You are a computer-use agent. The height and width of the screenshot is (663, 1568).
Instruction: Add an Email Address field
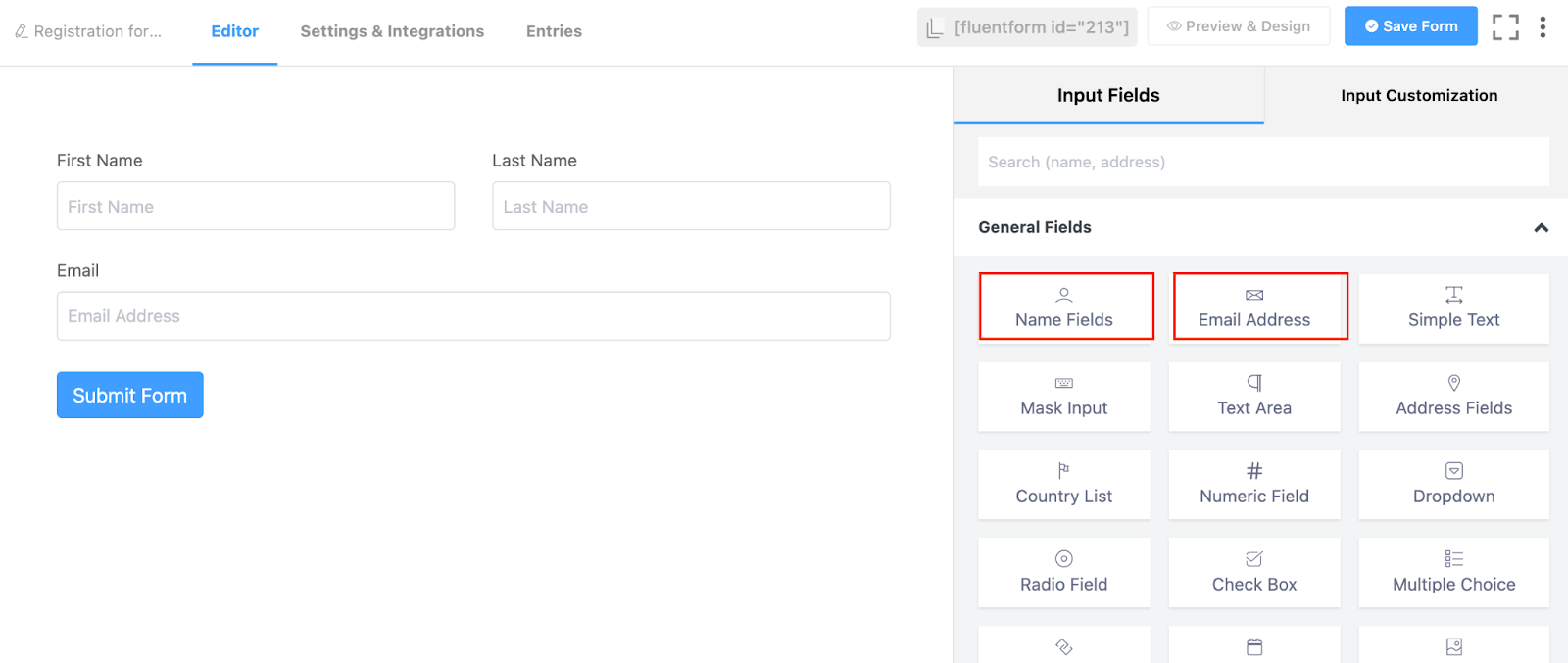[1259, 308]
